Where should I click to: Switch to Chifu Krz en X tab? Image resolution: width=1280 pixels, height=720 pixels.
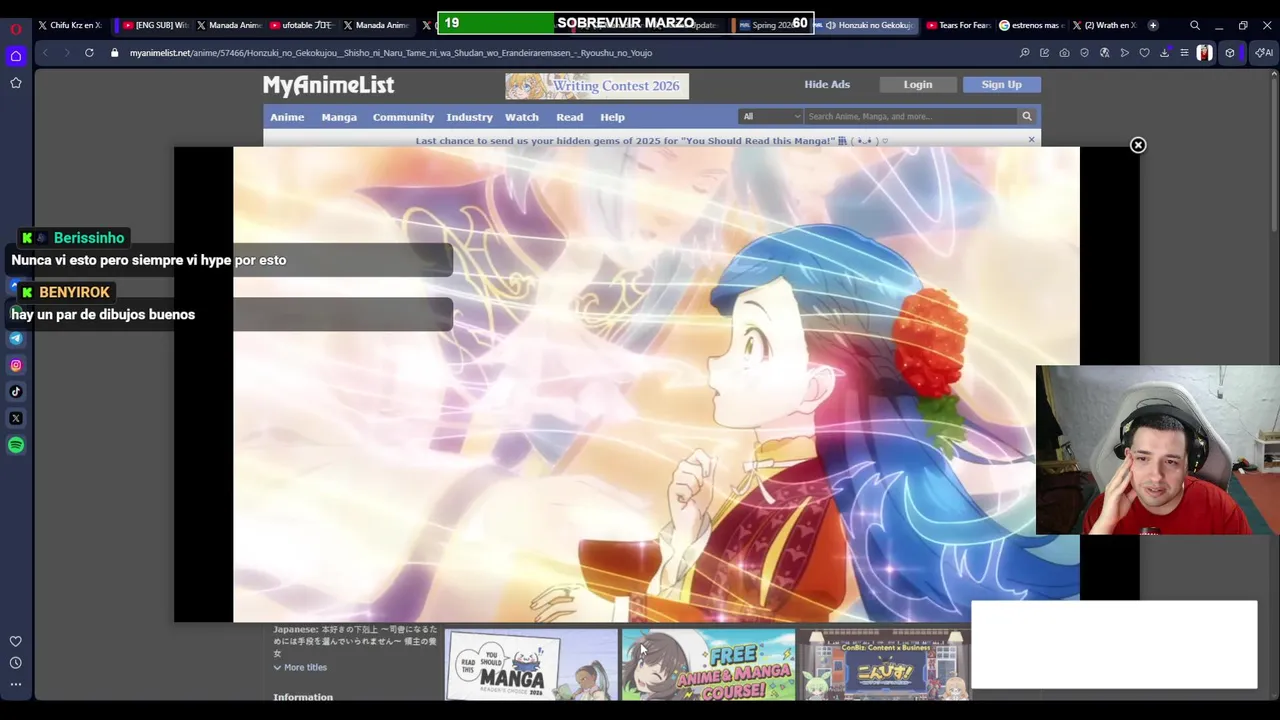pos(70,25)
